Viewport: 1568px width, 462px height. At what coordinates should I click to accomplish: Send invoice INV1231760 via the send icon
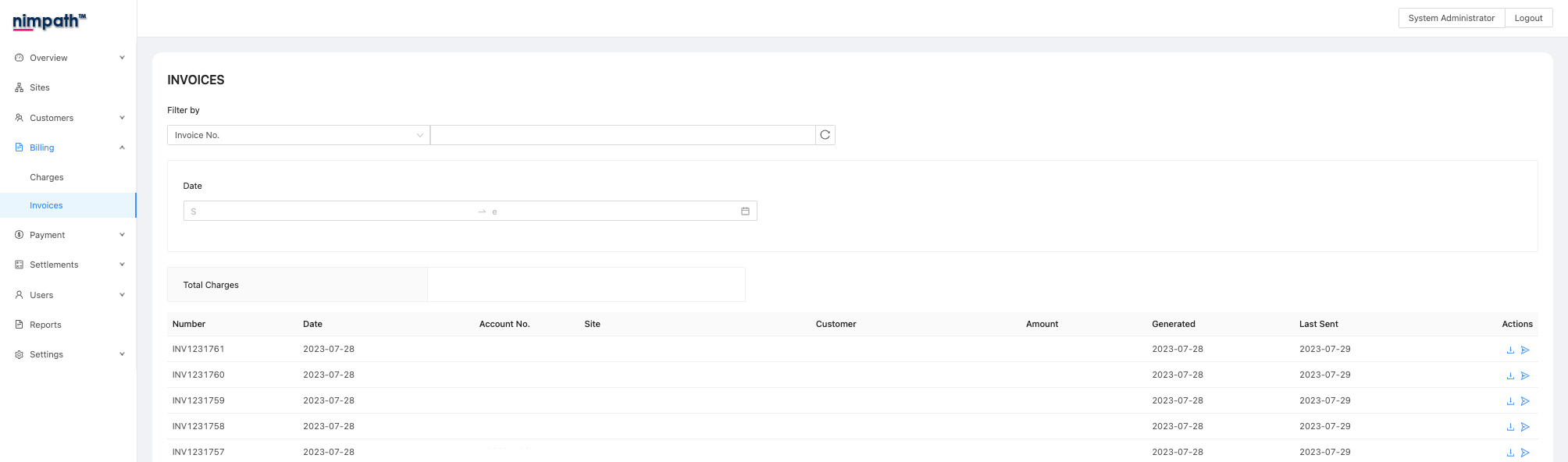coord(1525,375)
